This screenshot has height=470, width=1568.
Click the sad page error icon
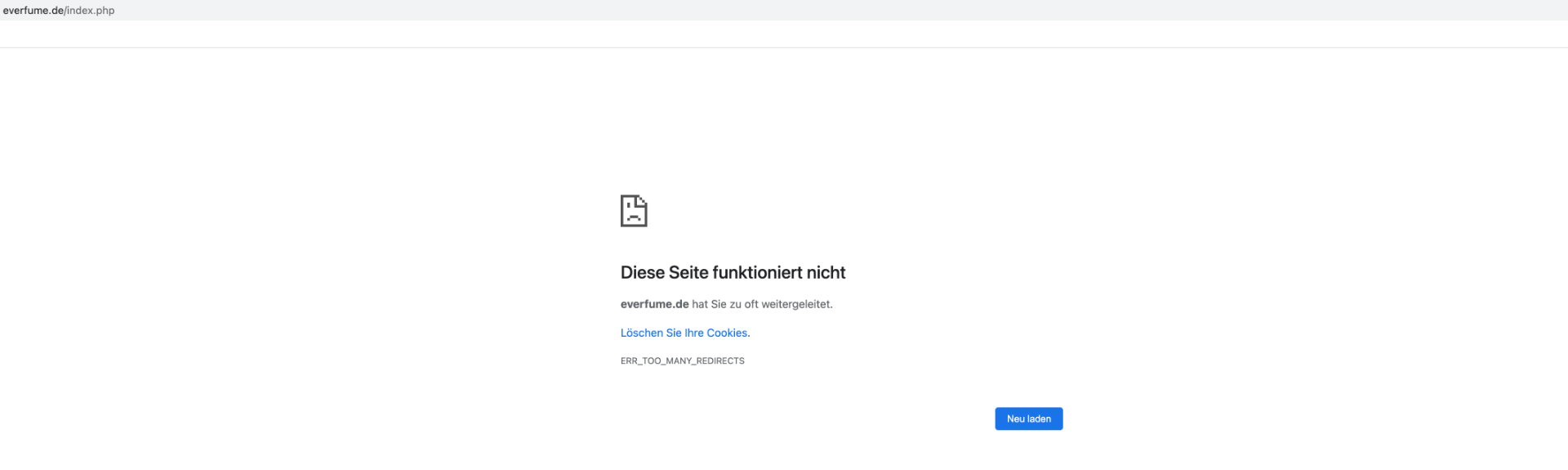tap(634, 211)
